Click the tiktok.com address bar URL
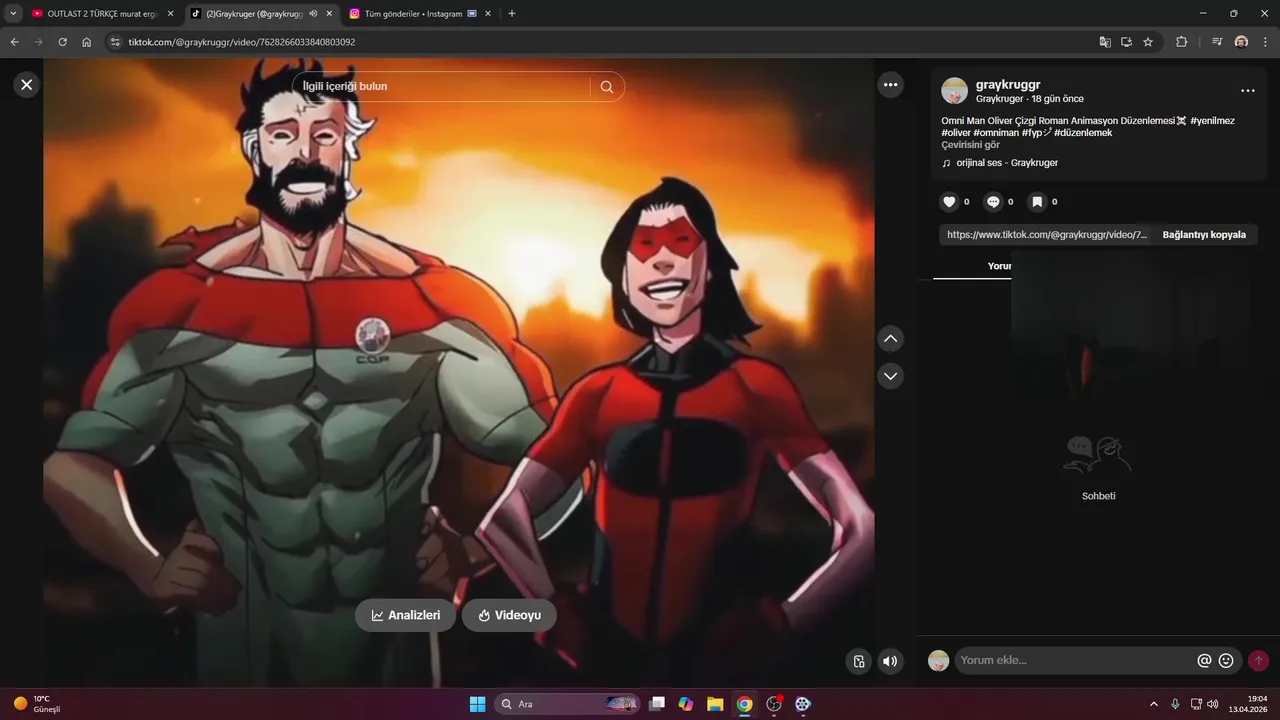Viewport: 1280px width, 720px height. (x=242, y=42)
